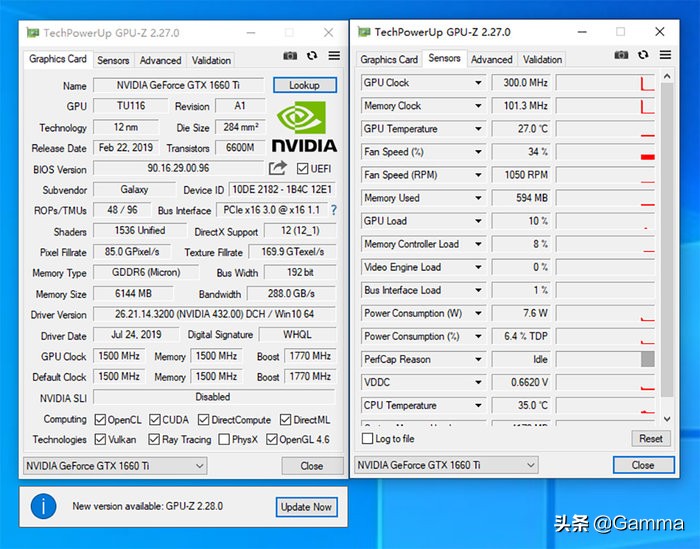Viewport: 700px width, 549px height.
Task: Toggle the UEFI checkbox
Action: (x=302, y=169)
